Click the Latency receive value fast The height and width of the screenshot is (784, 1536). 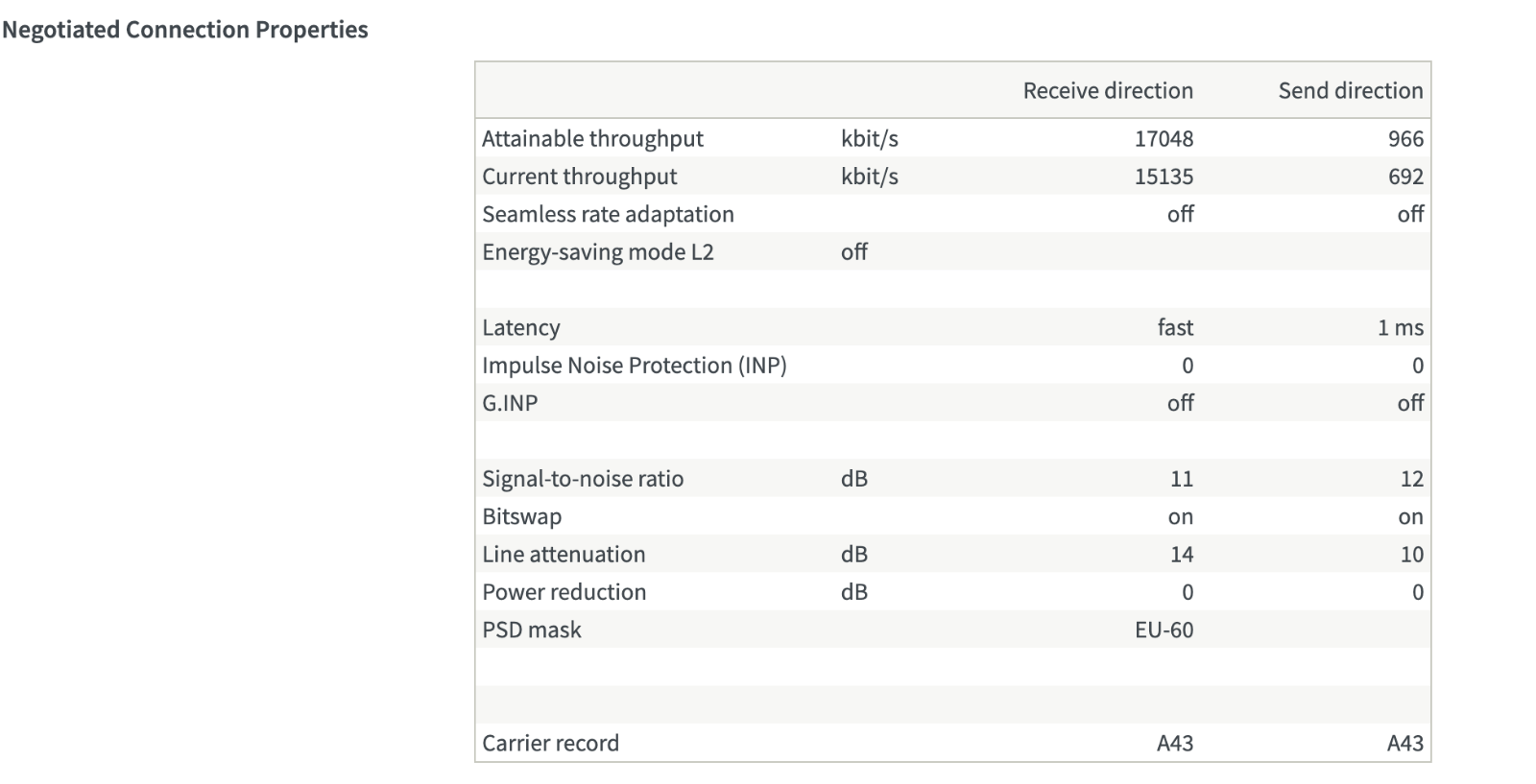tap(1175, 327)
